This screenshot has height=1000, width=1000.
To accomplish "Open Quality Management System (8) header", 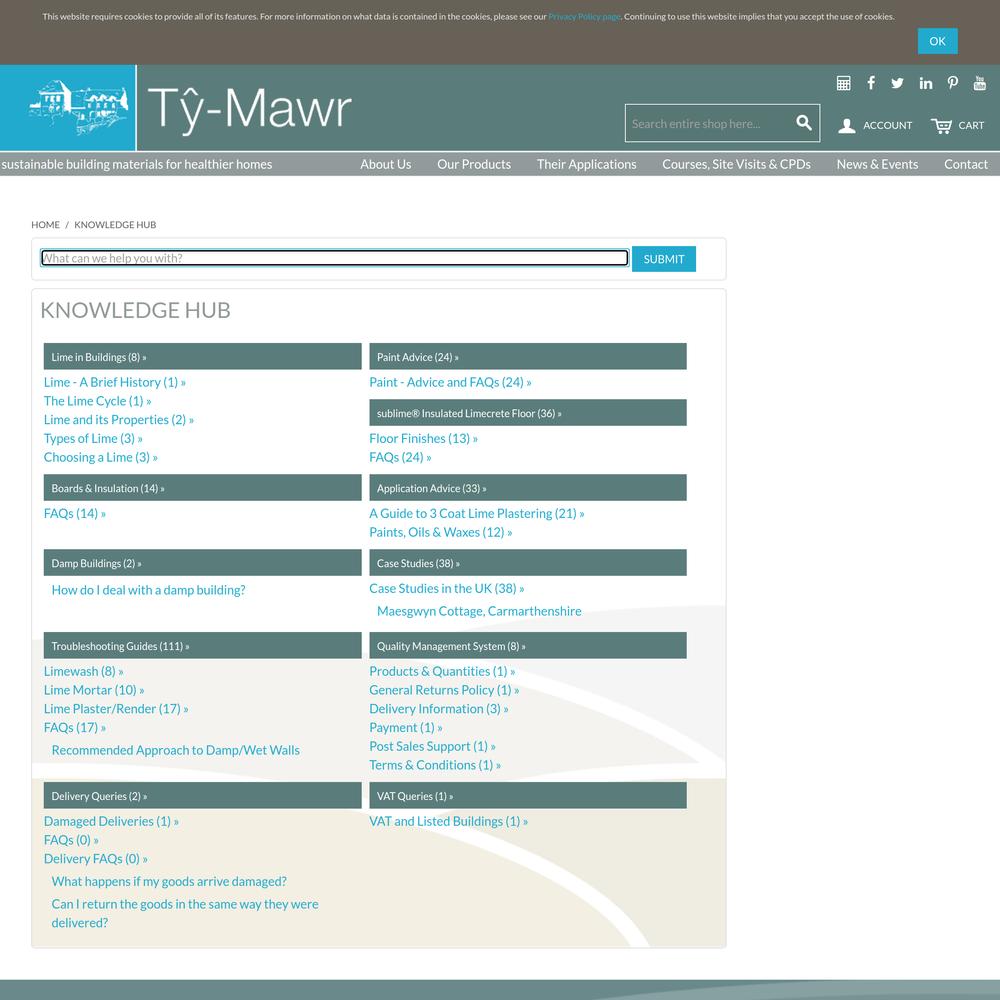I will (x=527, y=645).
